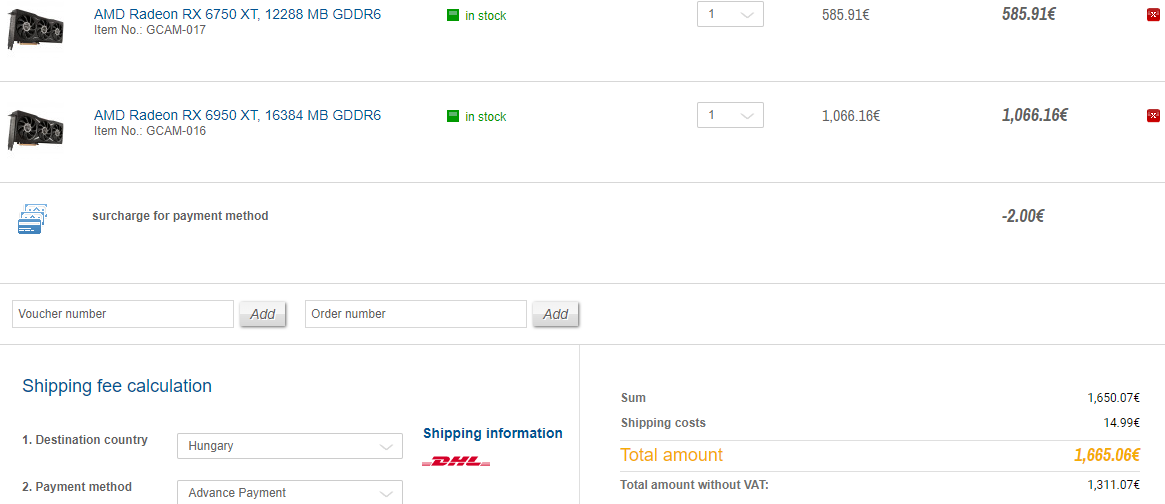Open quantity dropdown for RX 6750 XT

point(730,14)
